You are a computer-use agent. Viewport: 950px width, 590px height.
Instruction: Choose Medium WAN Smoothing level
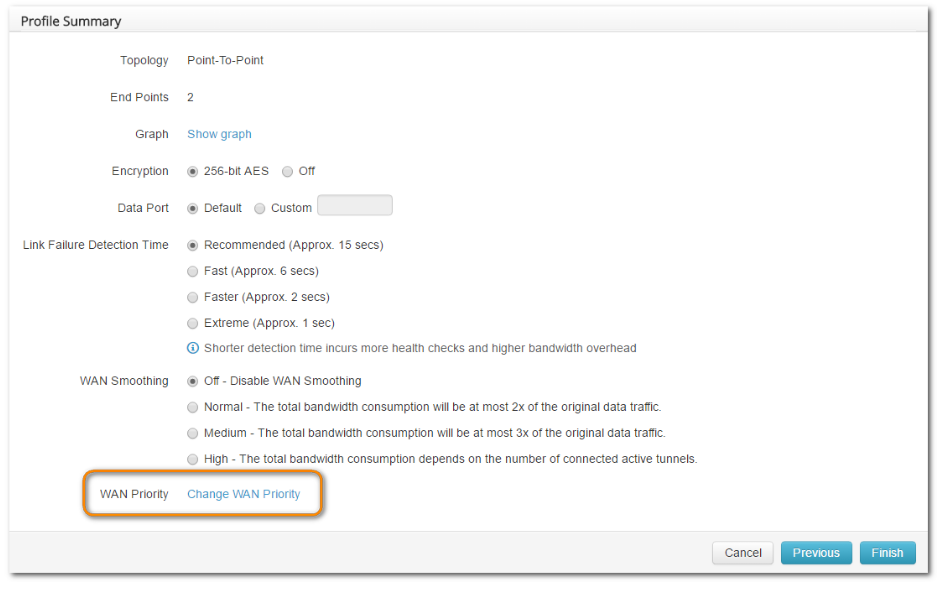pyautogui.click(x=193, y=433)
